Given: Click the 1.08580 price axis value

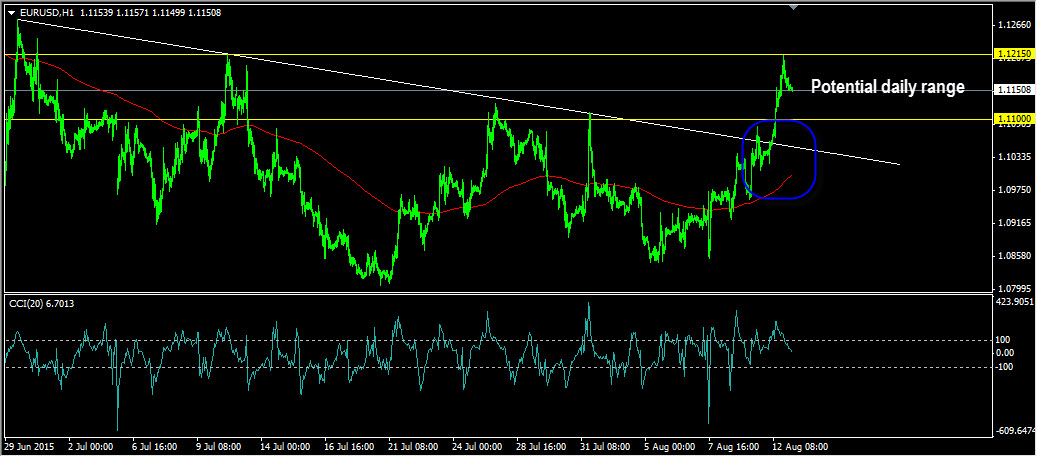Looking at the screenshot, I should 1015,256.
